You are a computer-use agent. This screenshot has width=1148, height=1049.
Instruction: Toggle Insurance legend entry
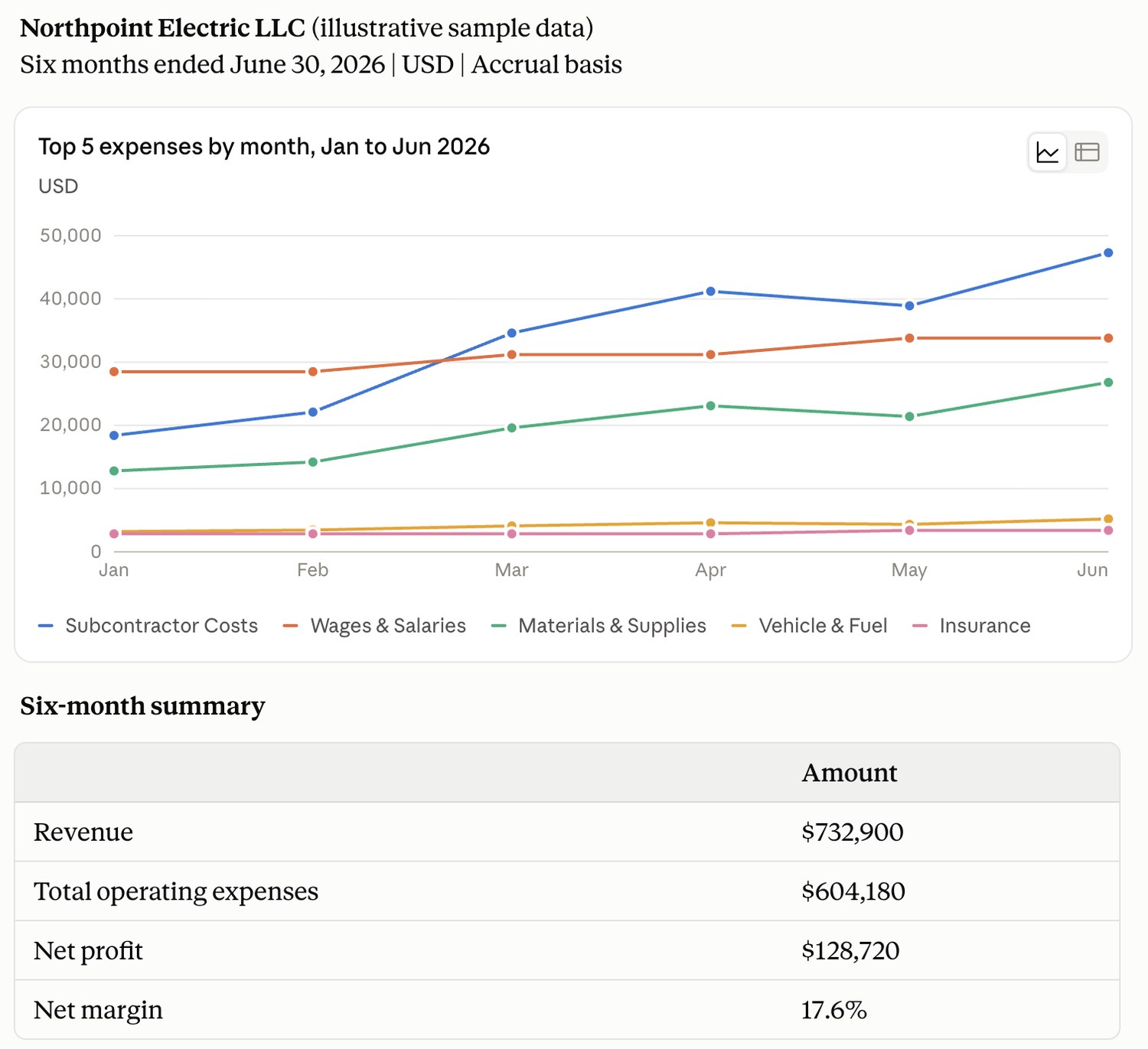972,626
